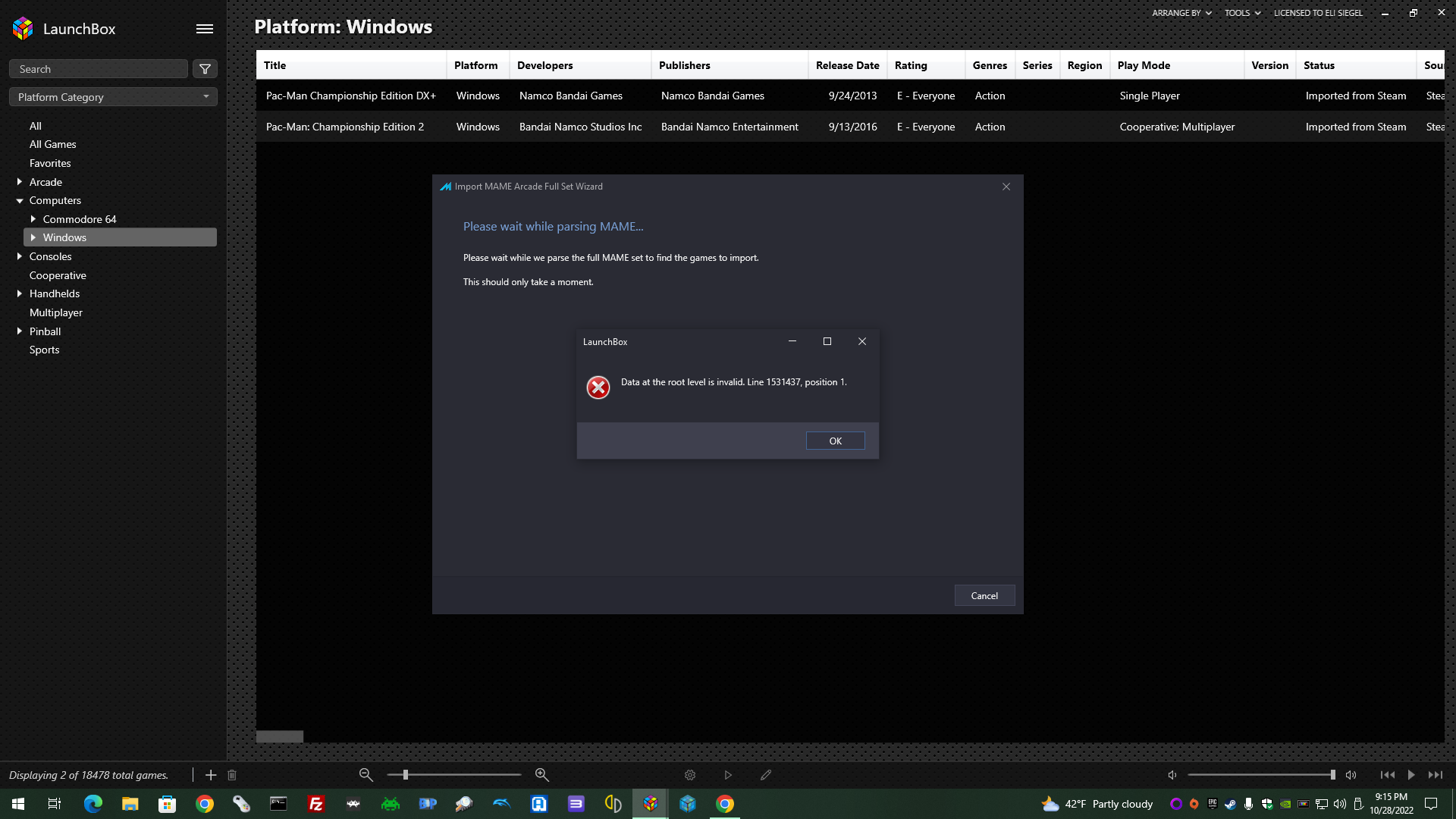Select Pac-Man Championship Edition DX+ row
Viewport: 1456px width, 819px height.
coord(850,96)
